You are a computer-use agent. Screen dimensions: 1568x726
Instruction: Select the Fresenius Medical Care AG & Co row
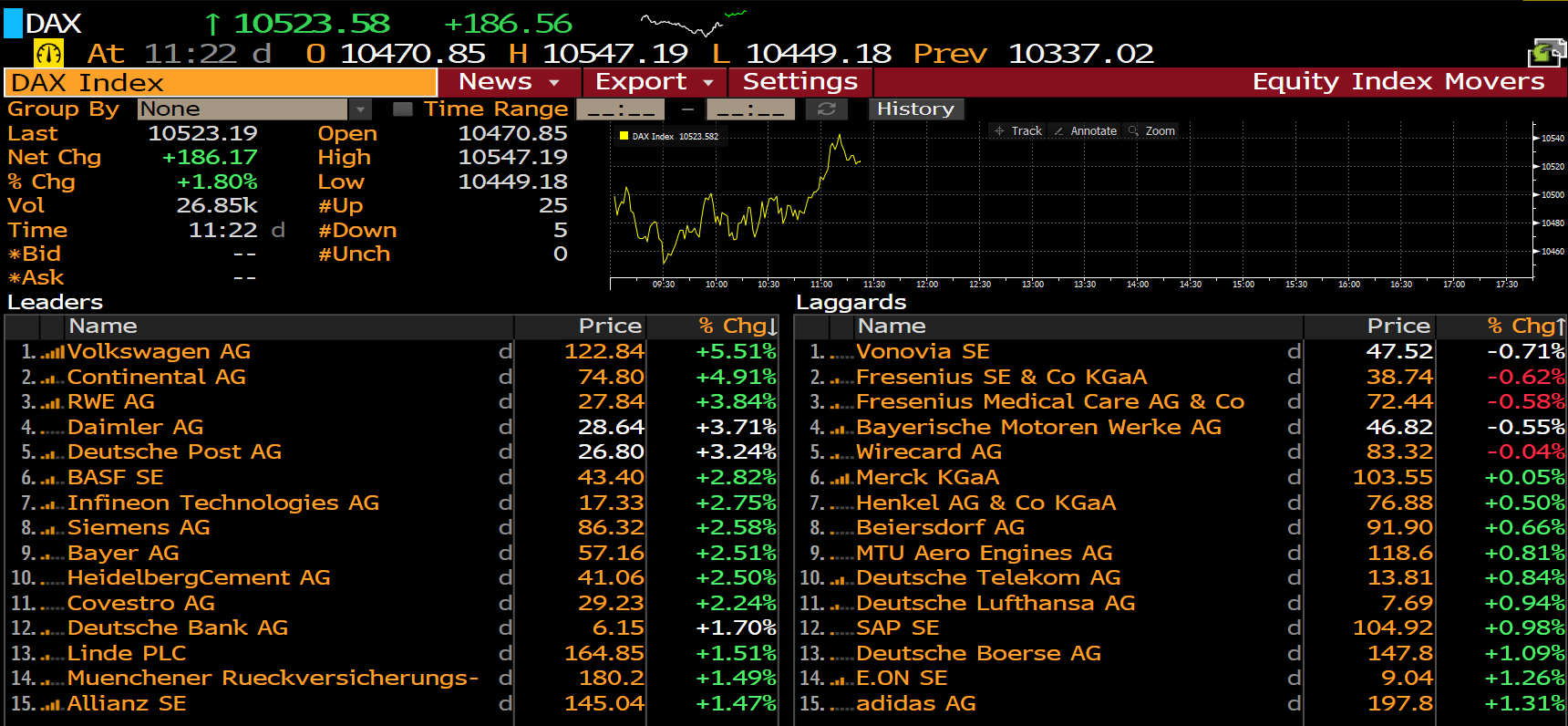(1181, 402)
